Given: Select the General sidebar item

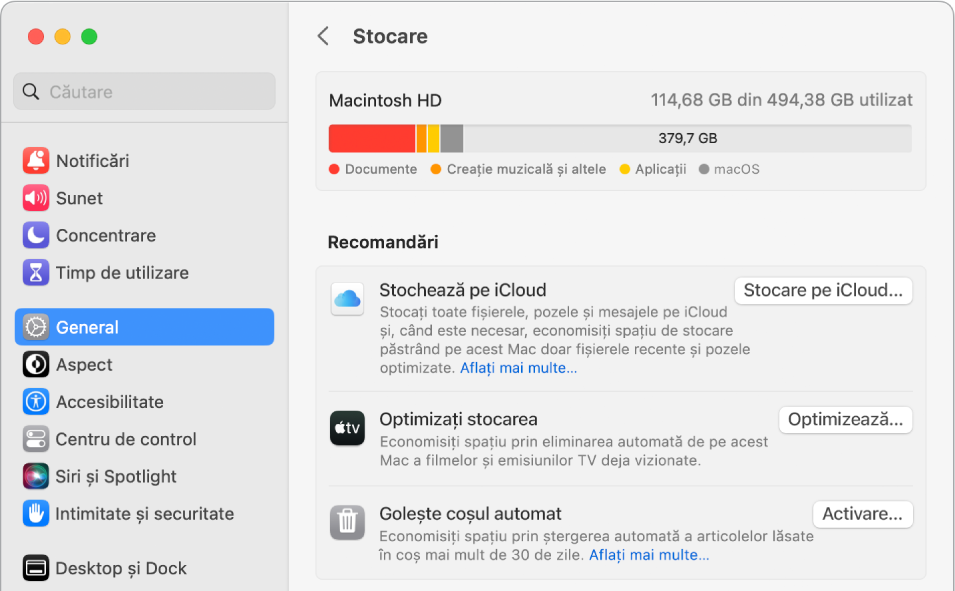Looking at the screenshot, I should pyautogui.click(x=89, y=327).
